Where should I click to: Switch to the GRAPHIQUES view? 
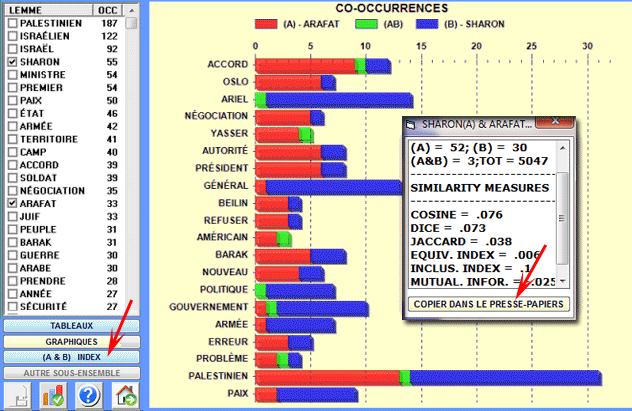coord(71,341)
